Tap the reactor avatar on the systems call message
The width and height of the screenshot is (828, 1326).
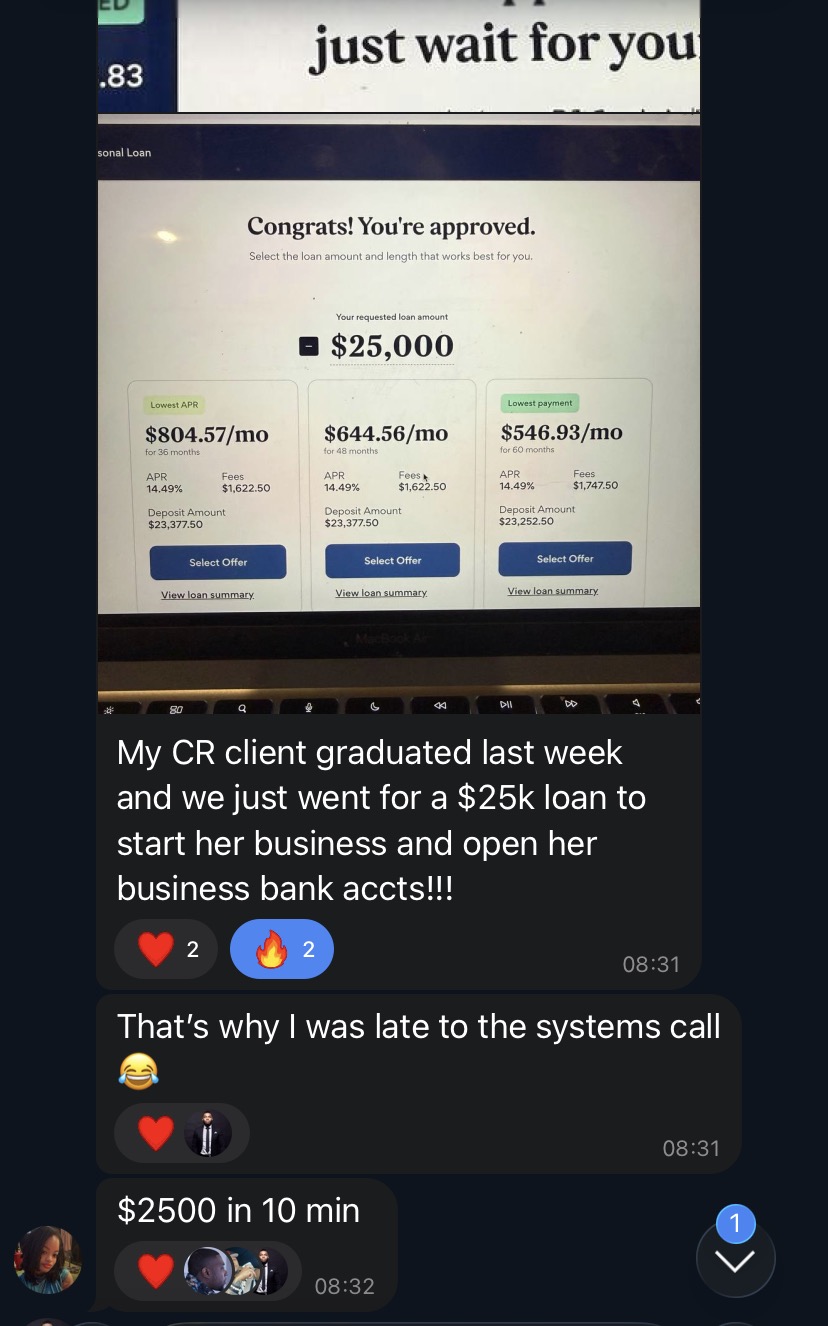tap(208, 1133)
